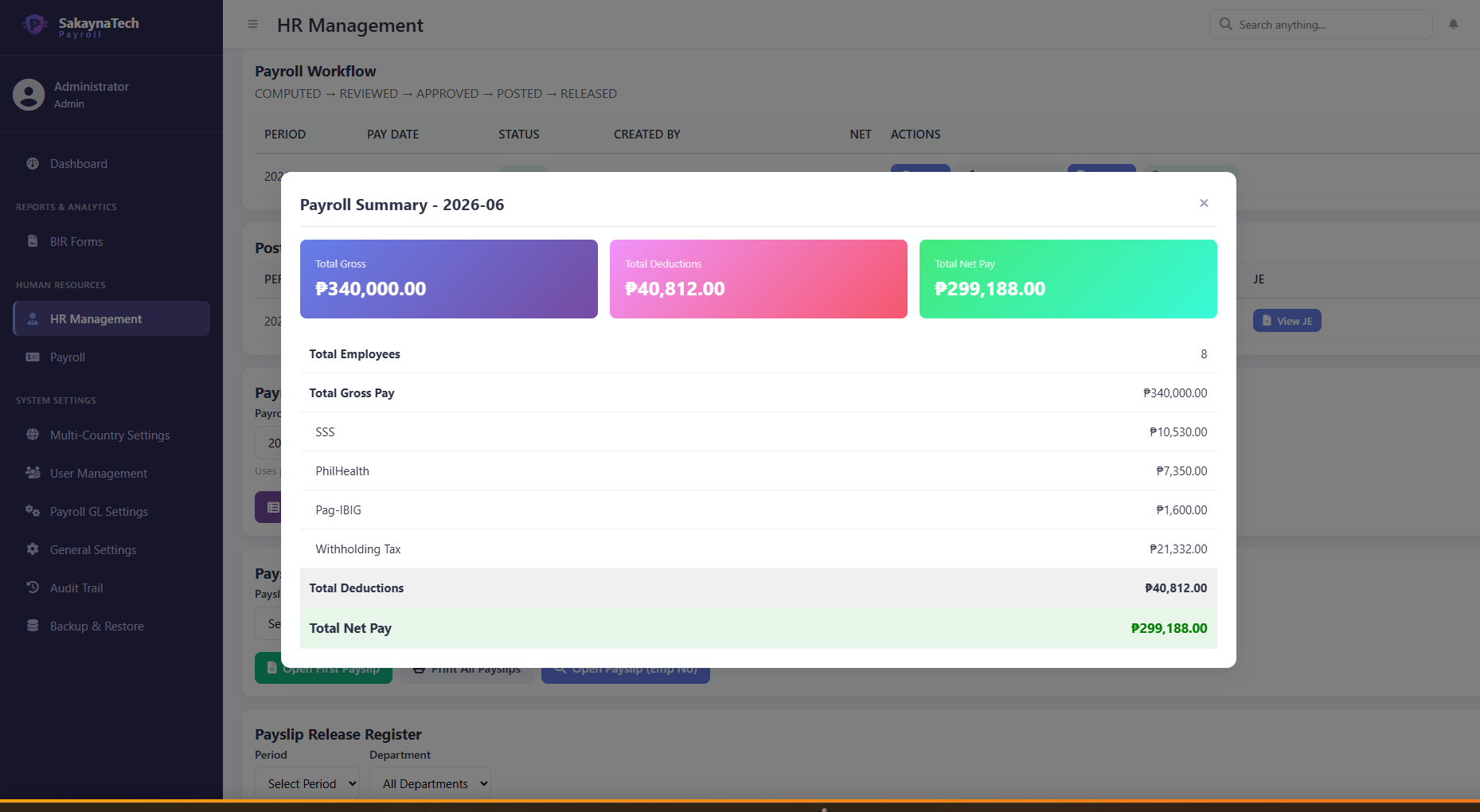The width and height of the screenshot is (1480, 812).
Task: Focus the Search anything field
Action: coord(1321,25)
